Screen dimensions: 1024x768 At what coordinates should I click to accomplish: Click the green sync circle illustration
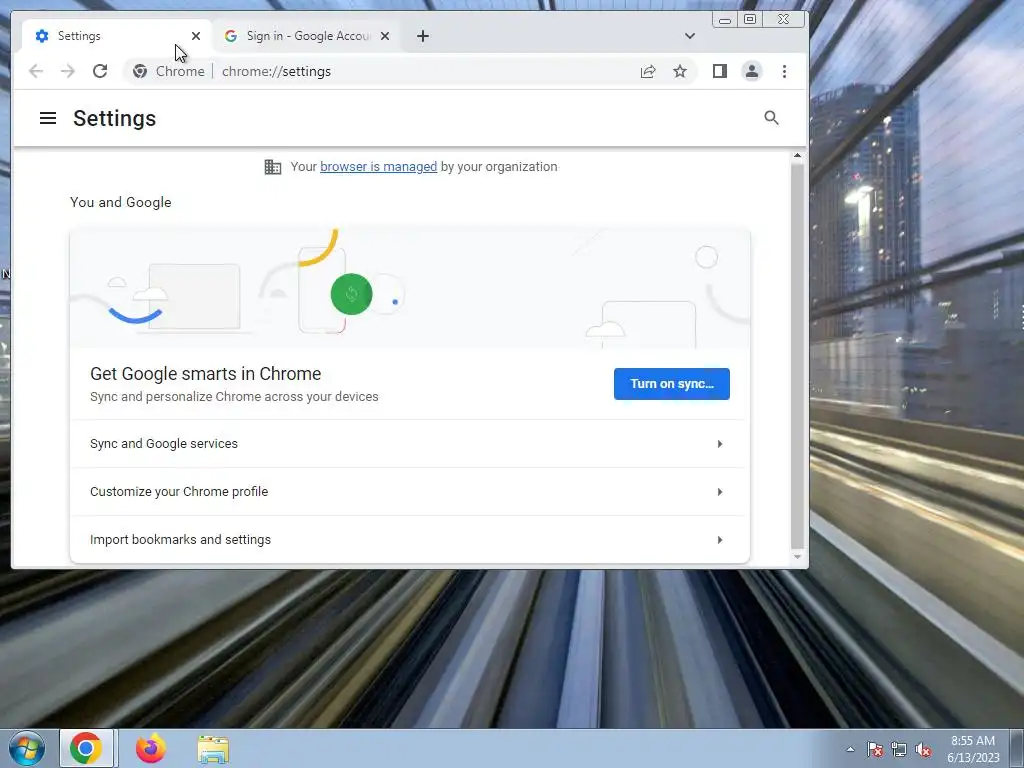point(351,294)
